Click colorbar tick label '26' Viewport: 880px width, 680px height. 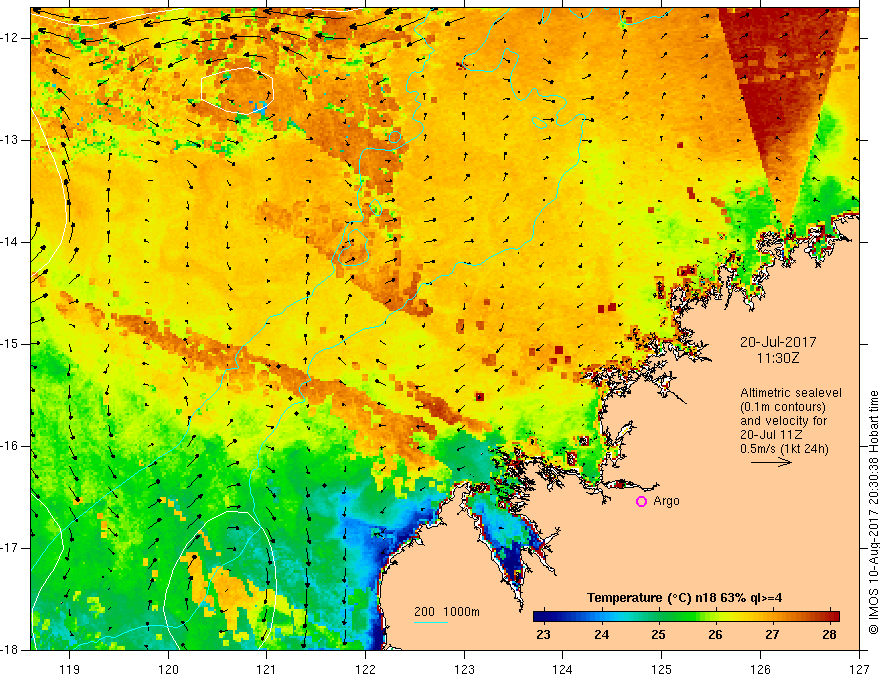pos(715,635)
